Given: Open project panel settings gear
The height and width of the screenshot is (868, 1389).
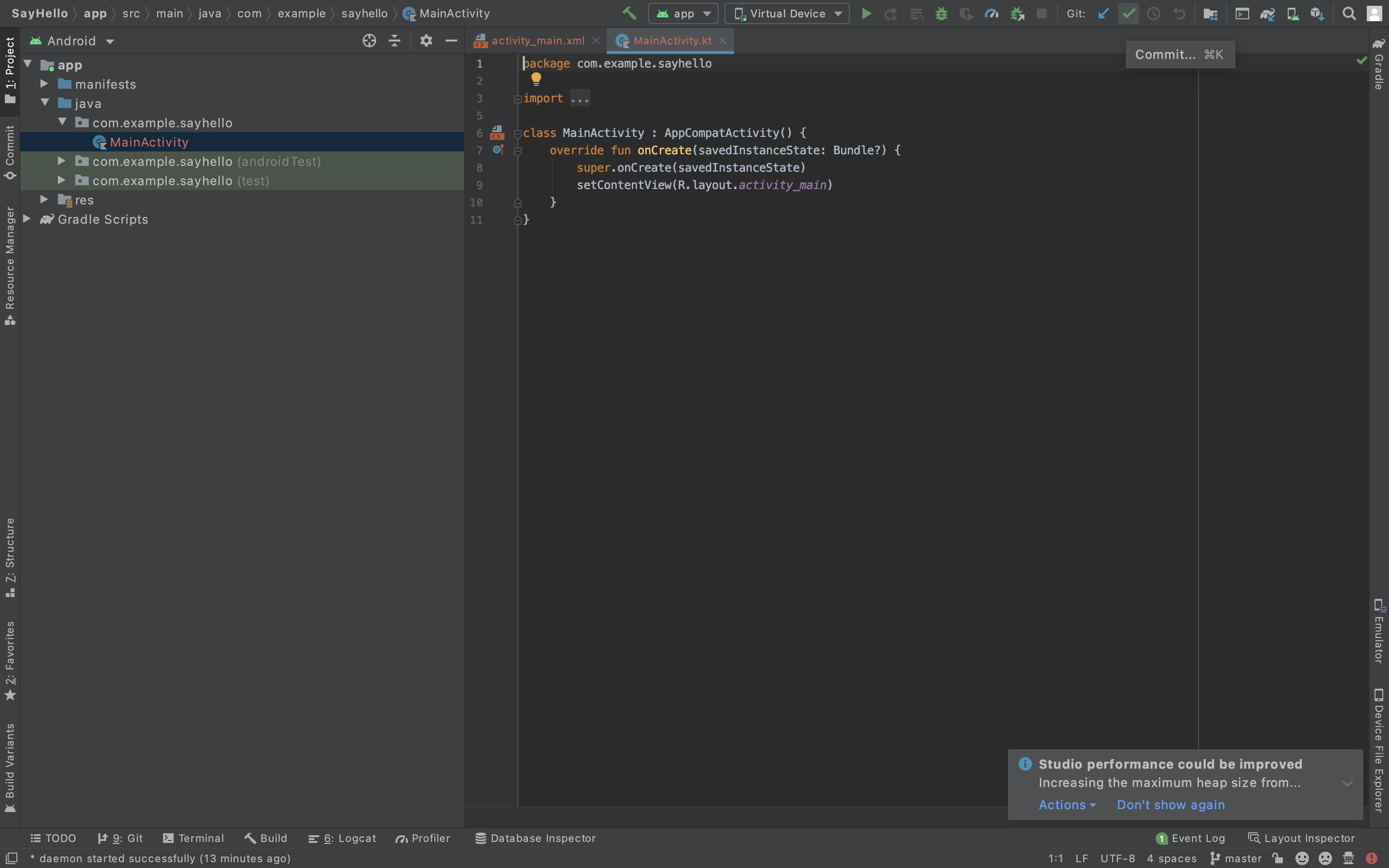Looking at the screenshot, I should pos(426,41).
